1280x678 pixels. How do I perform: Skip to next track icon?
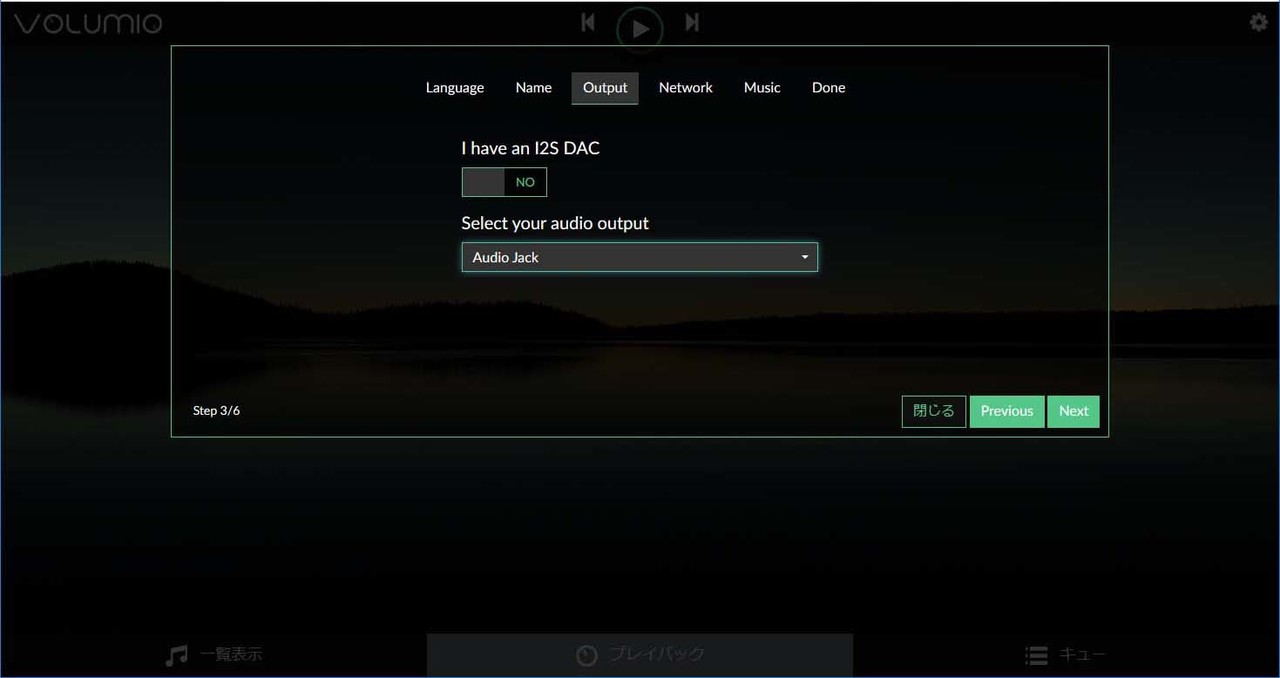click(692, 22)
